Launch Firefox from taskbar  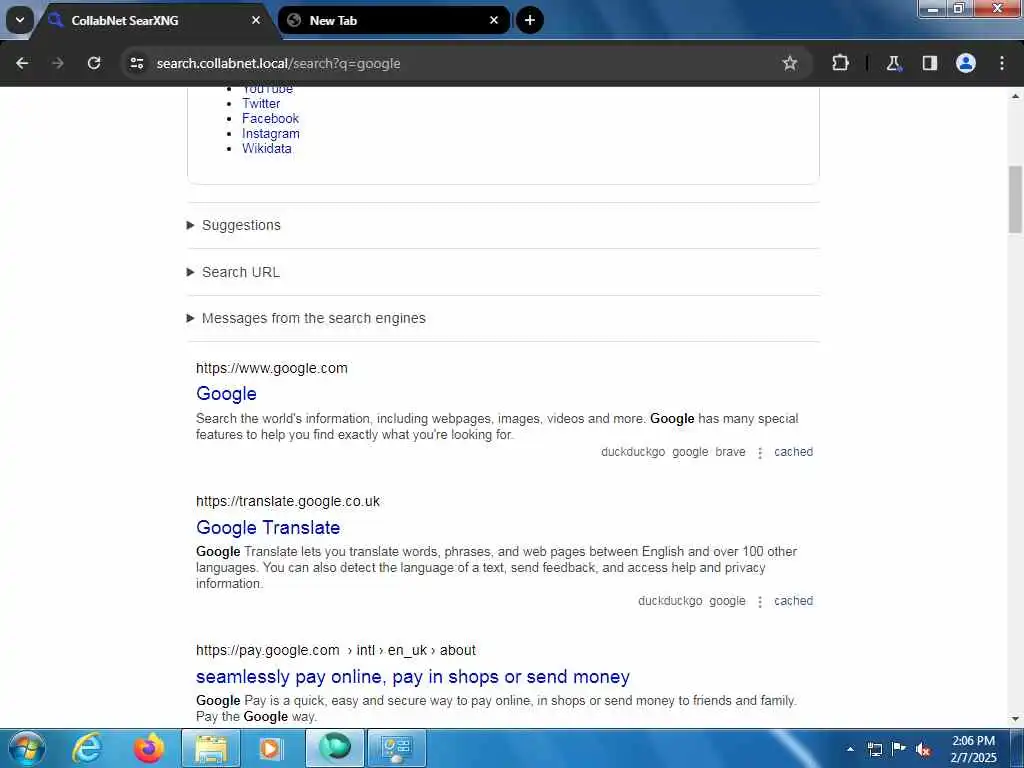[148, 748]
